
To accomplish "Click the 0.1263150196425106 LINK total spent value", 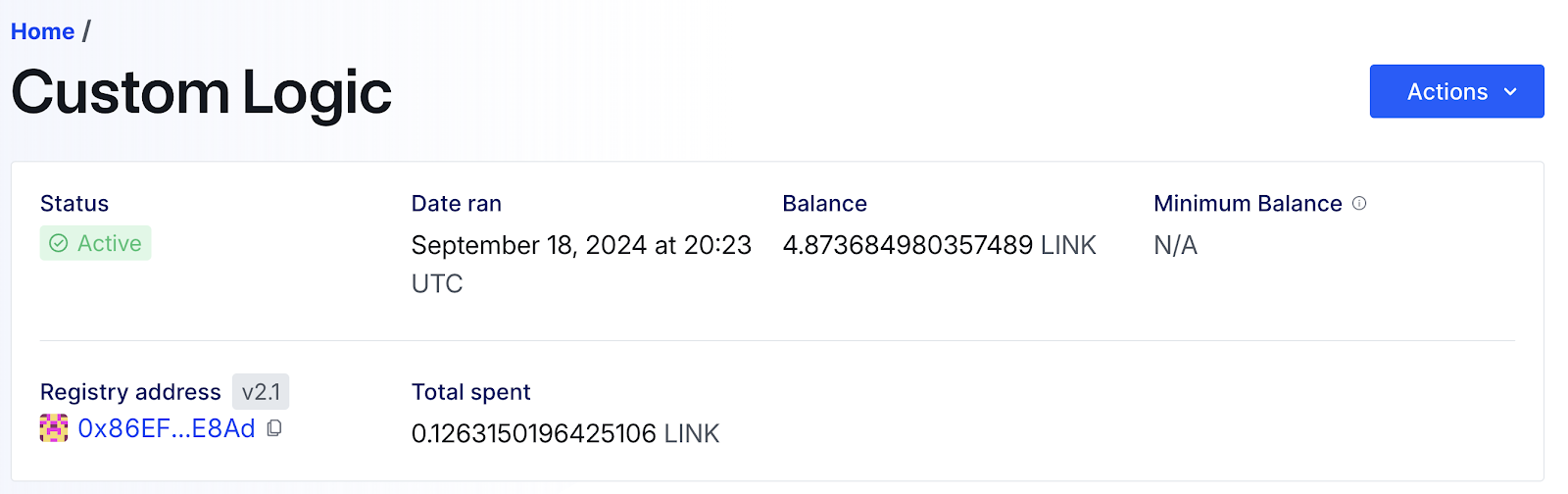I will (x=564, y=433).
